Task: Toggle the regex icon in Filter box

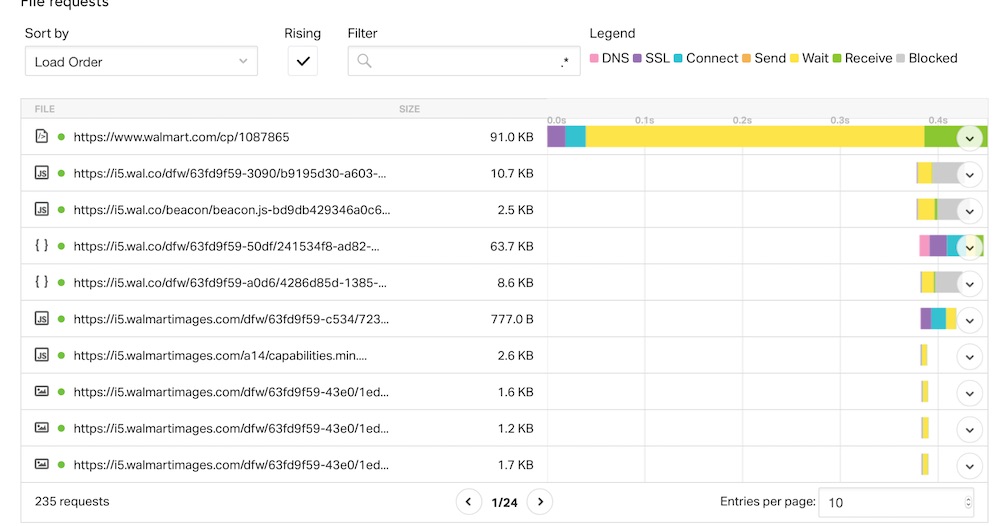Action: 564,62
